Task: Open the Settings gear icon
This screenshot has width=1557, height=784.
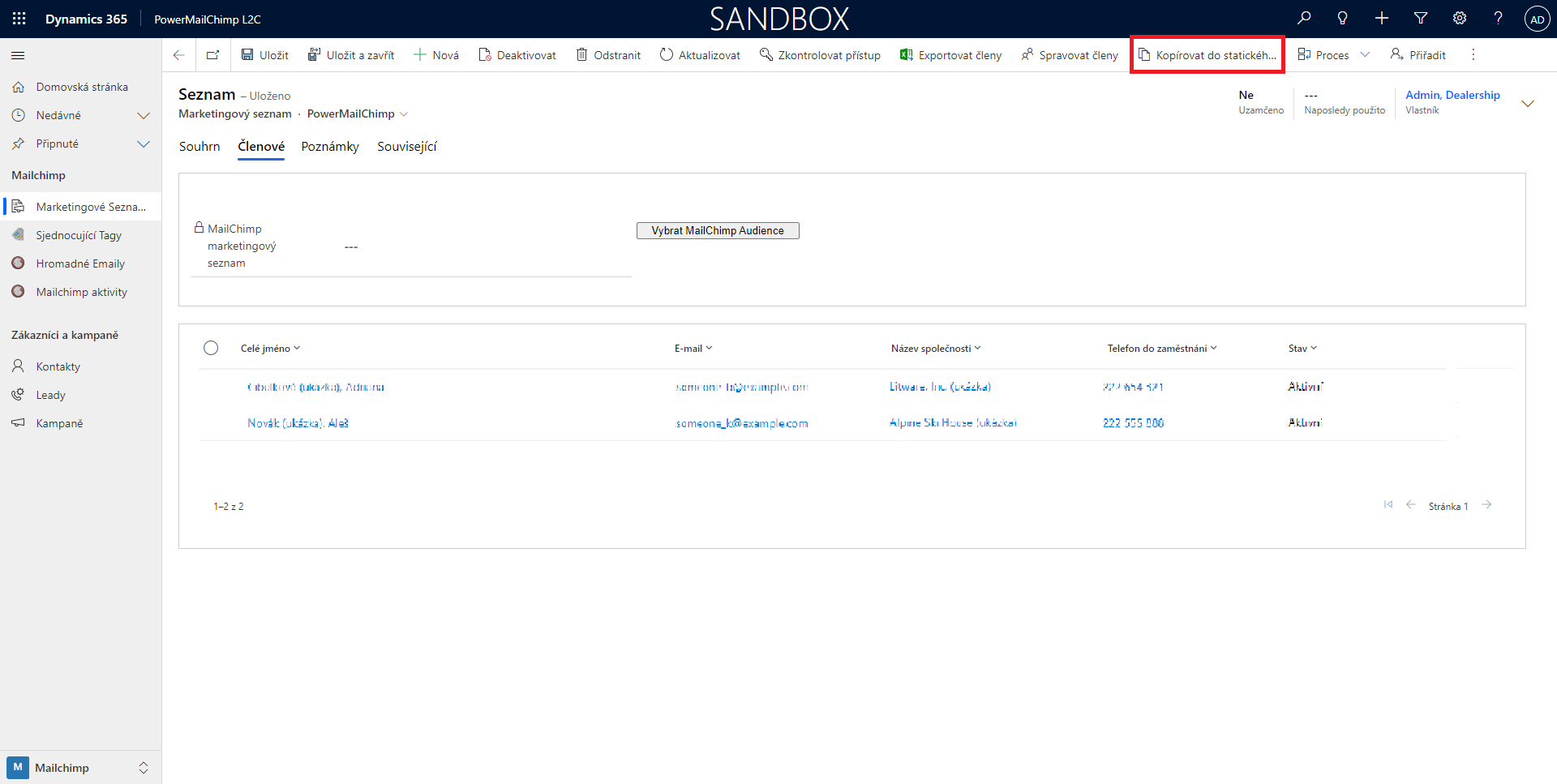Action: (1460, 19)
